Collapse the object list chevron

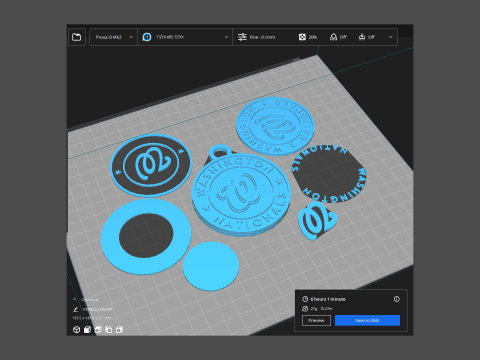(x=75, y=299)
